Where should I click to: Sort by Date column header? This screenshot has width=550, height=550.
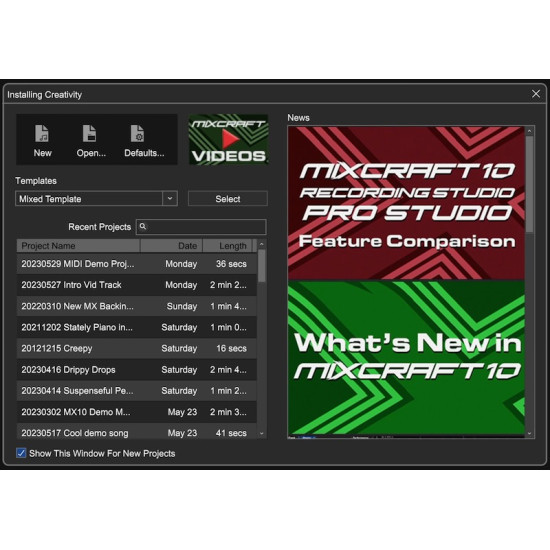tap(172, 246)
